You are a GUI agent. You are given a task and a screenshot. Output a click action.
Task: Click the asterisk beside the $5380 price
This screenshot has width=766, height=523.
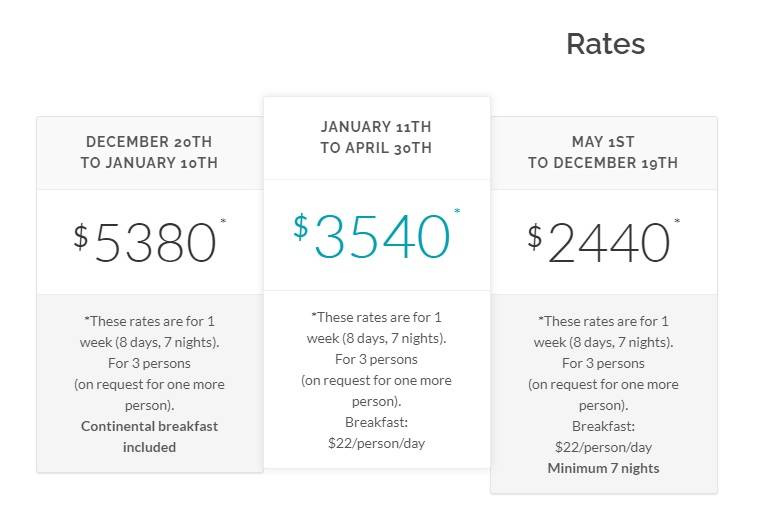coord(223,221)
